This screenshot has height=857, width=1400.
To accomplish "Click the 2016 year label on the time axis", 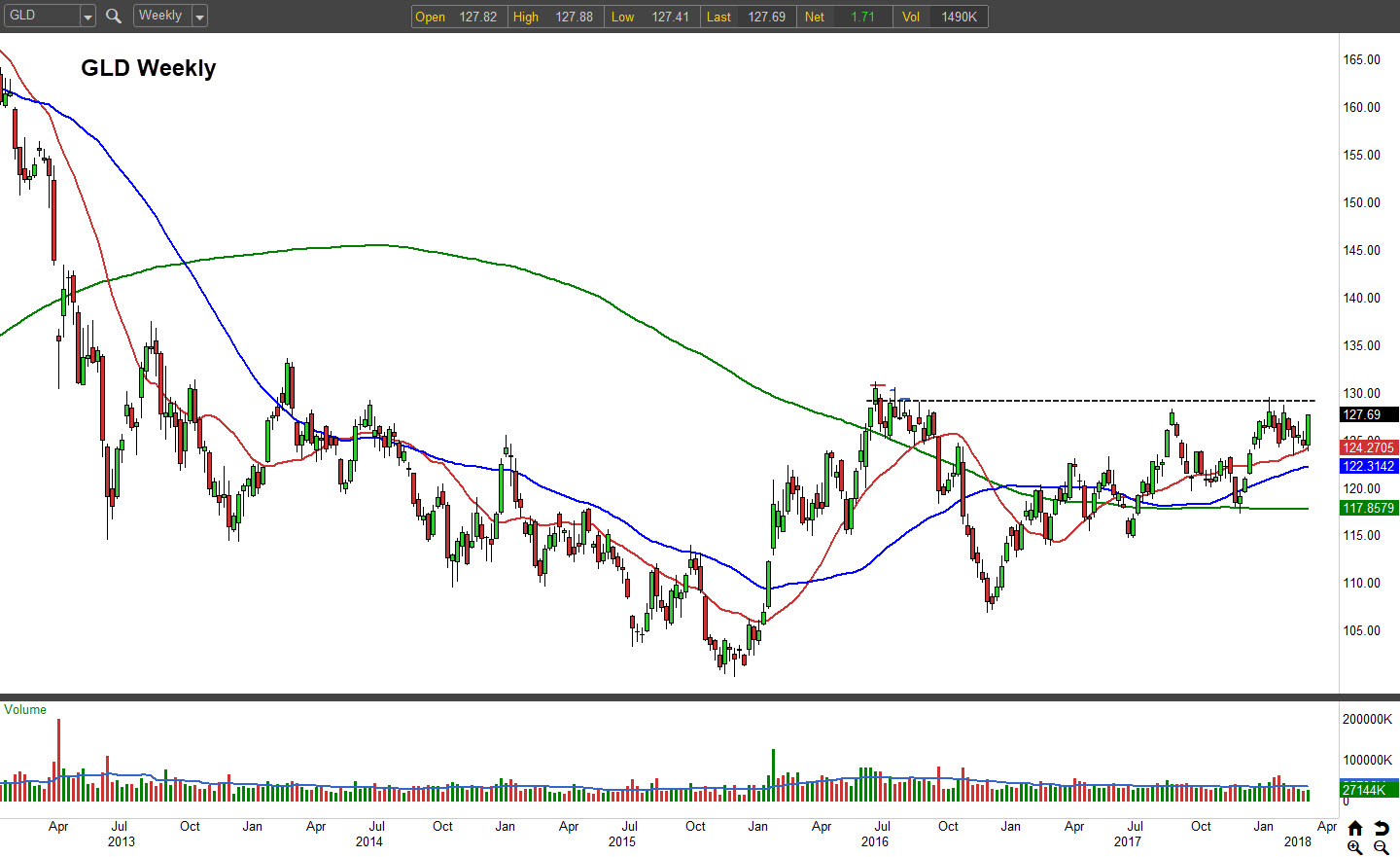I will [875, 841].
